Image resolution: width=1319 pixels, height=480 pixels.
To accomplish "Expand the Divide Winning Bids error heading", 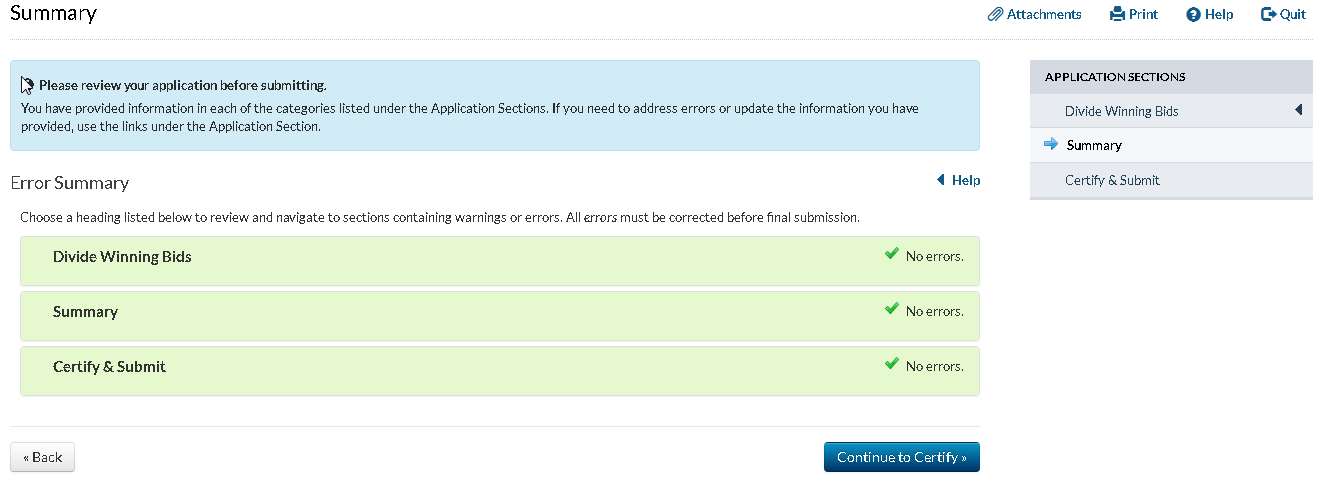I will 122,257.
